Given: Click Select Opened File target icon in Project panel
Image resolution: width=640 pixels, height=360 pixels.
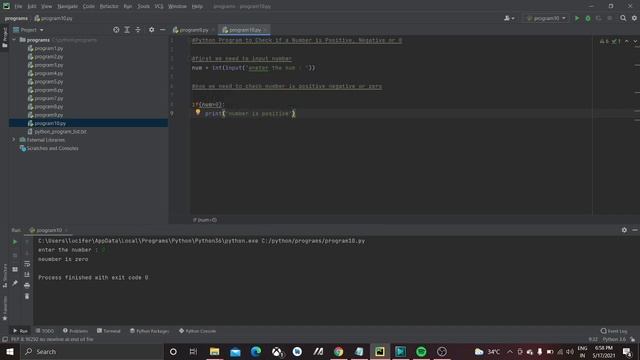Looking at the screenshot, I should pyautogui.click(x=116, y=30).
